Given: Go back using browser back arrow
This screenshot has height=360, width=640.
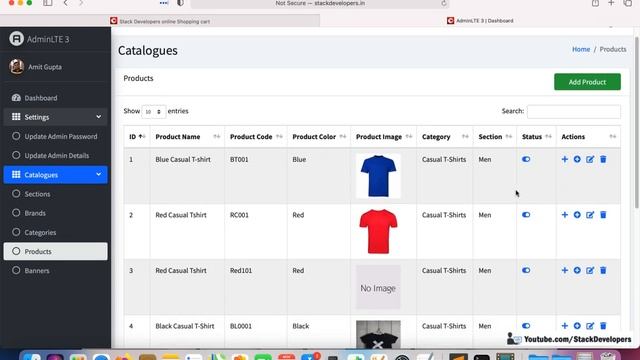Looking at the screenshot, I should coord(65,3).
